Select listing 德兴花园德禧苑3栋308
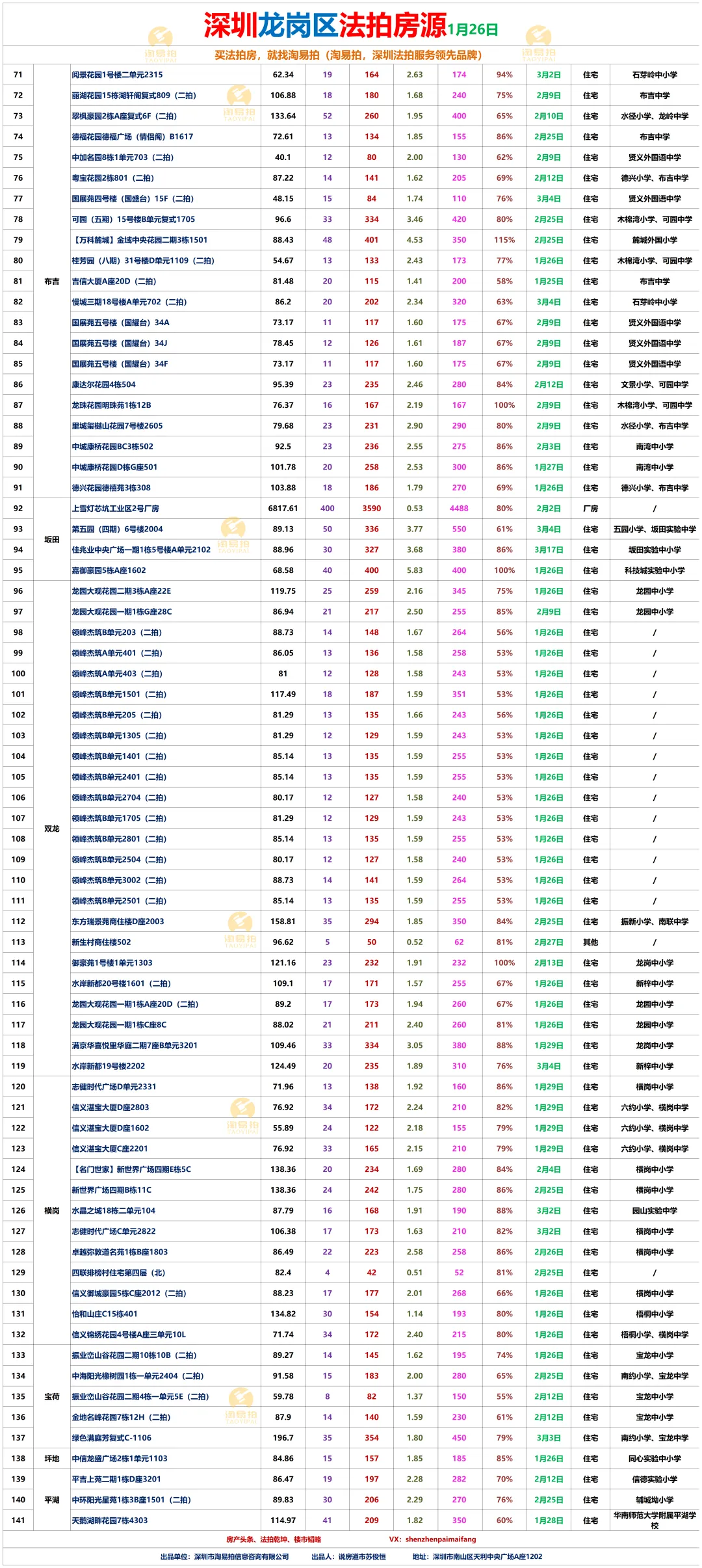The width and height of the screenshot is (702, 1568). point(111,488)
